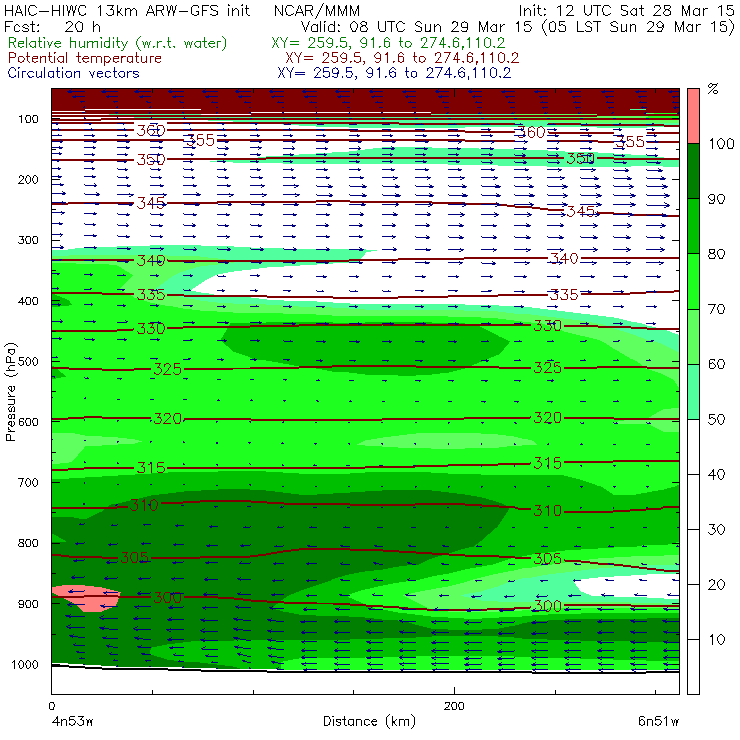
Task: Click the green 'Relative humidity (w.r.t. water)' legend
Action: pos(118,43)
